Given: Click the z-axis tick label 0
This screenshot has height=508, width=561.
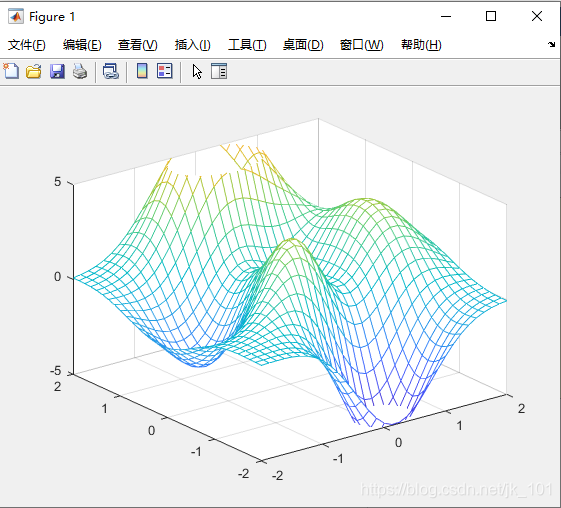Looking at the screenshot, I should click(x=58, y=277).
